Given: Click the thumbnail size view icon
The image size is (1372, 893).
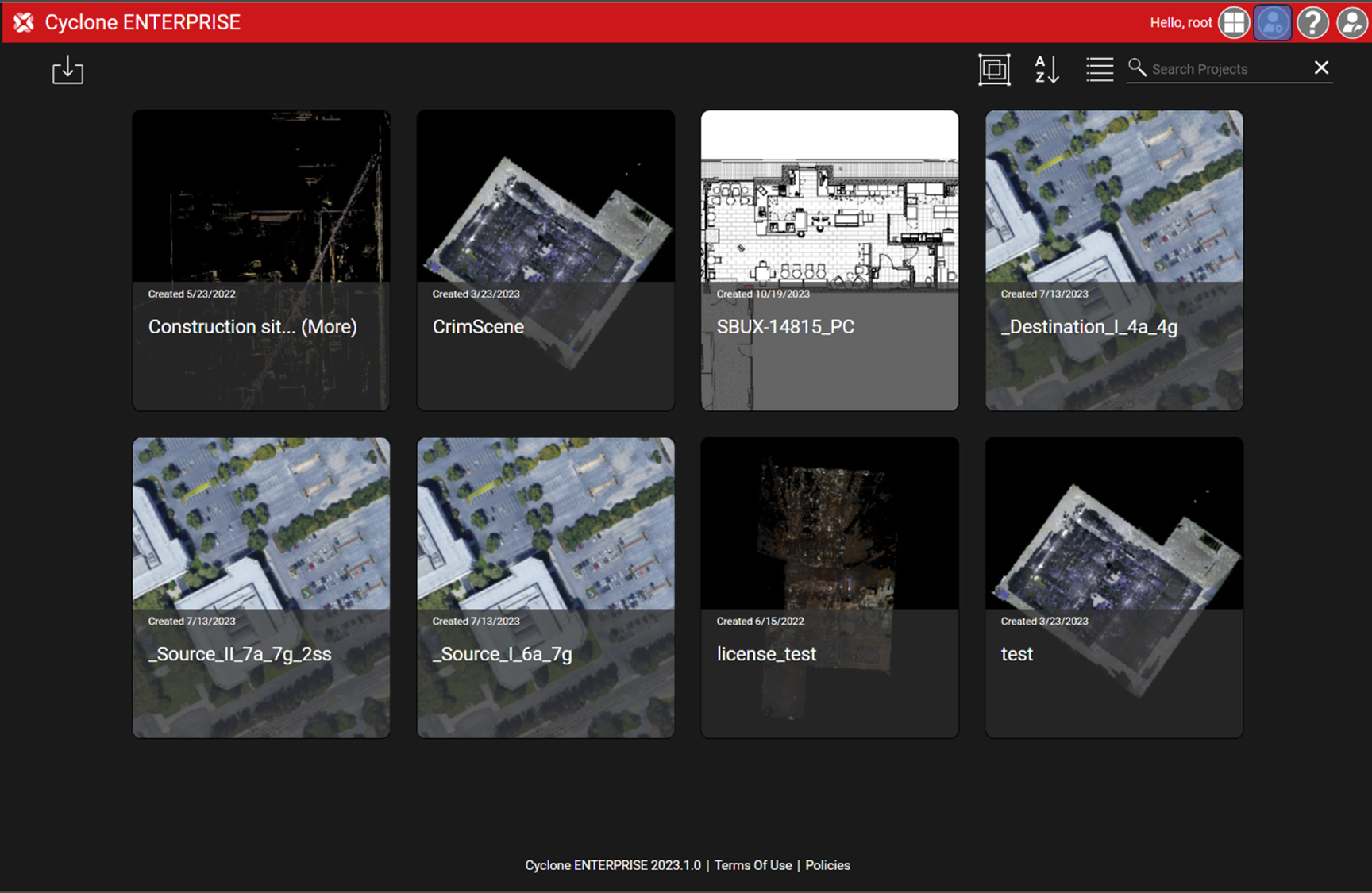Looking at the screenshot, I should (x=994, y=70).
